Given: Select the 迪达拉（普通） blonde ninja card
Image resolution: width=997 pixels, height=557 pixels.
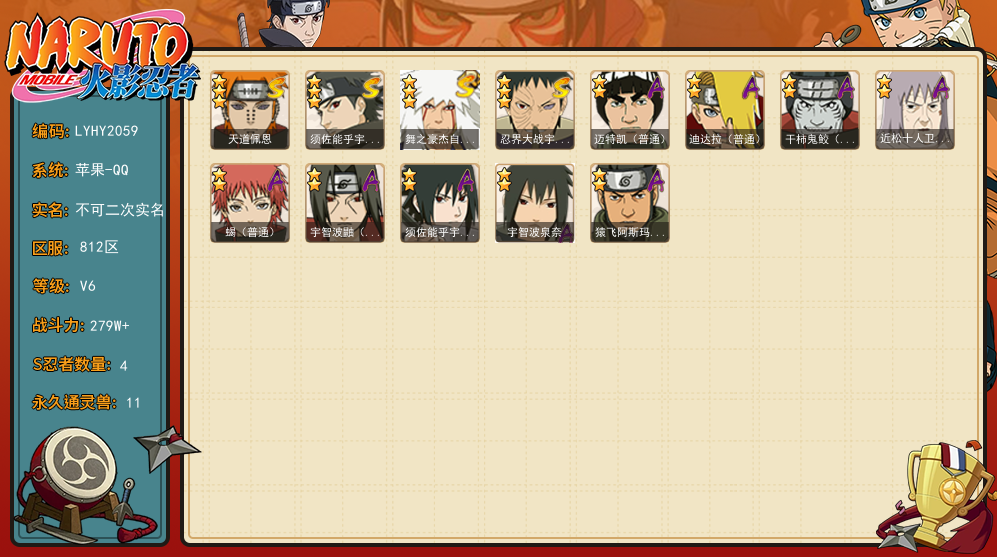Looking at the screenshot, I should (725, 110).
